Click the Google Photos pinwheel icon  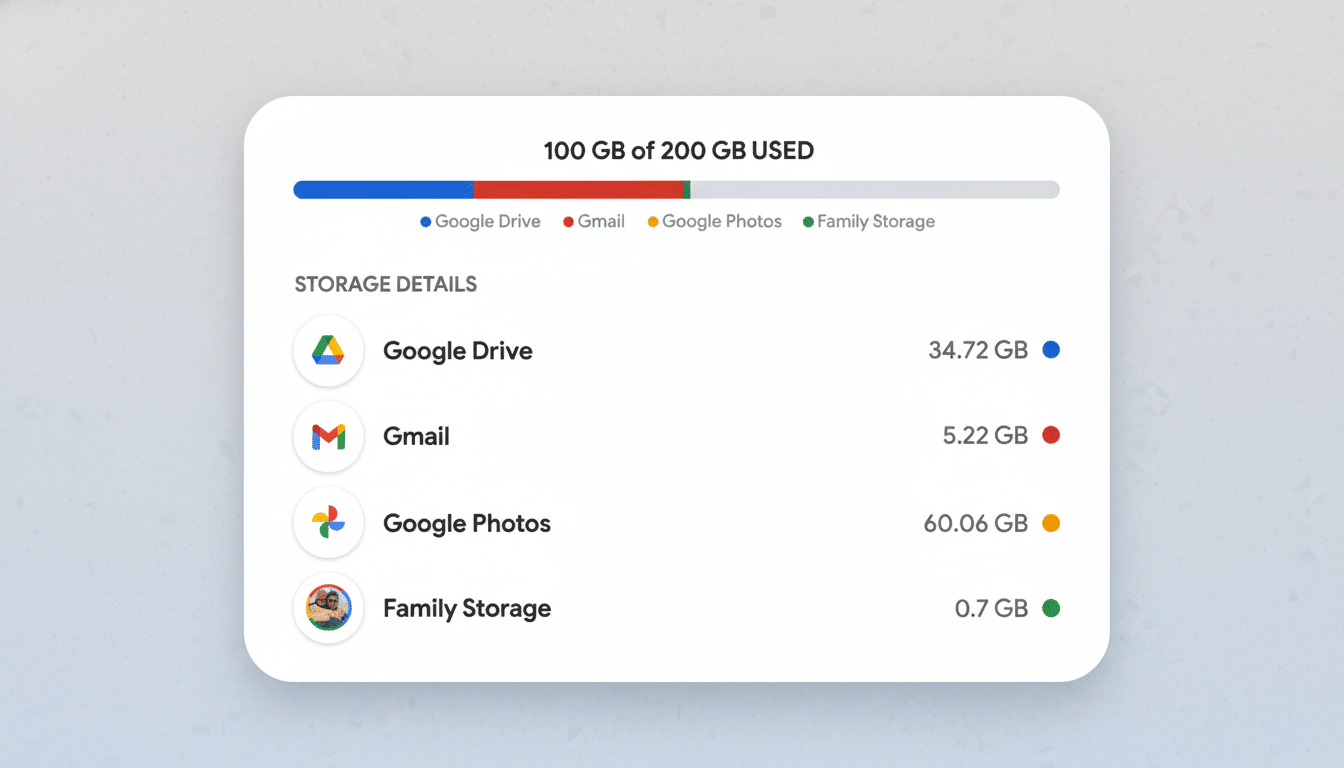tap(328, 522)
